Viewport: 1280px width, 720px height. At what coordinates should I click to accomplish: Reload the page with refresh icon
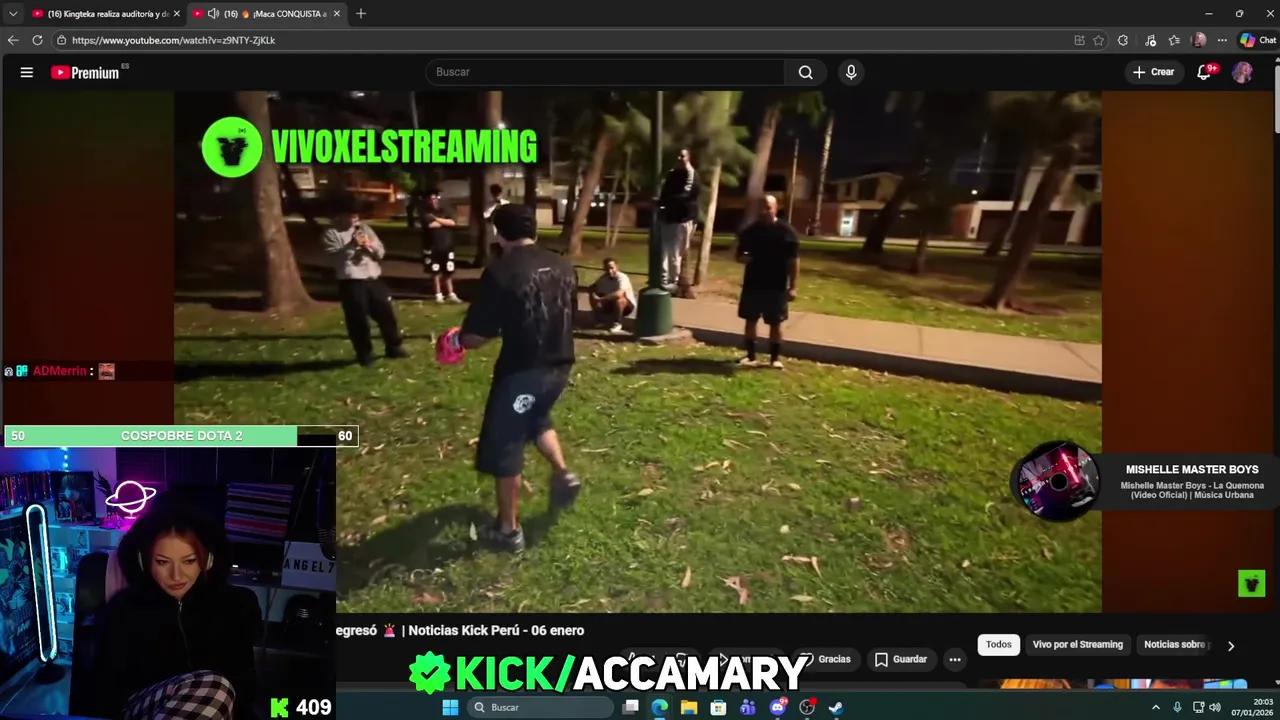click(x=37, y=40)
